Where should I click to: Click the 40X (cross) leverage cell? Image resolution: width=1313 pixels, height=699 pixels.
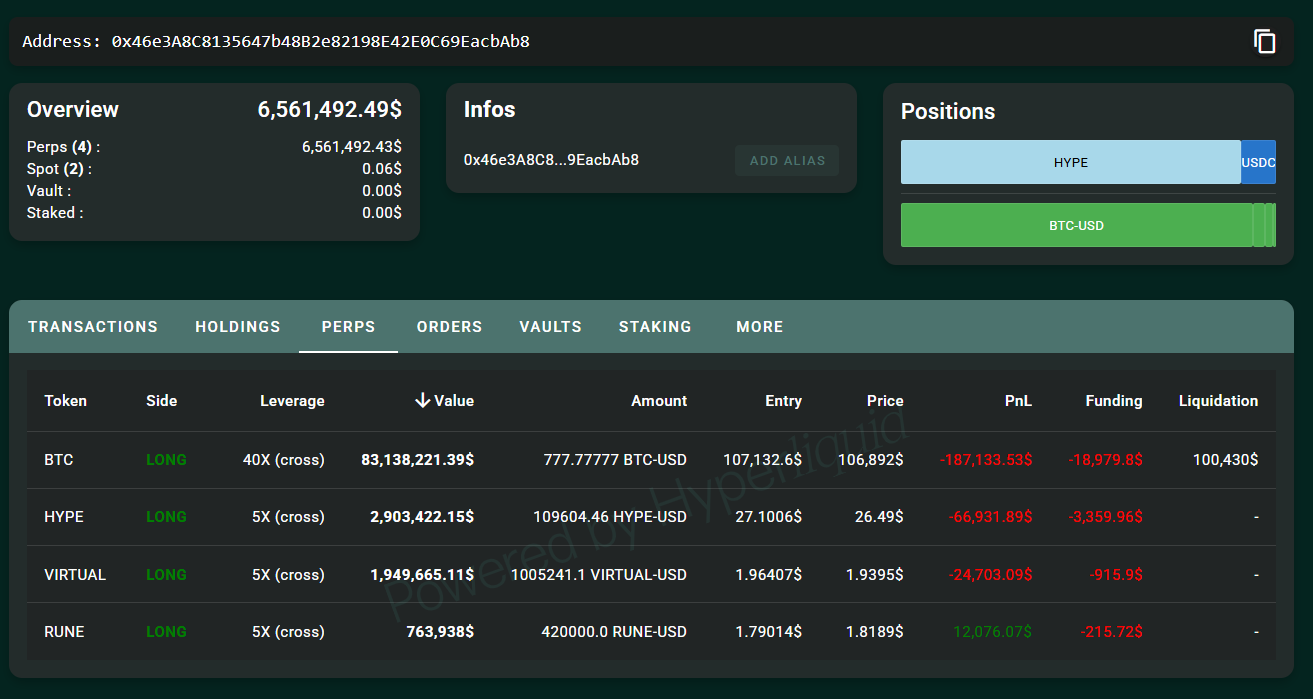pyautogui.click(x=283, y=460)
